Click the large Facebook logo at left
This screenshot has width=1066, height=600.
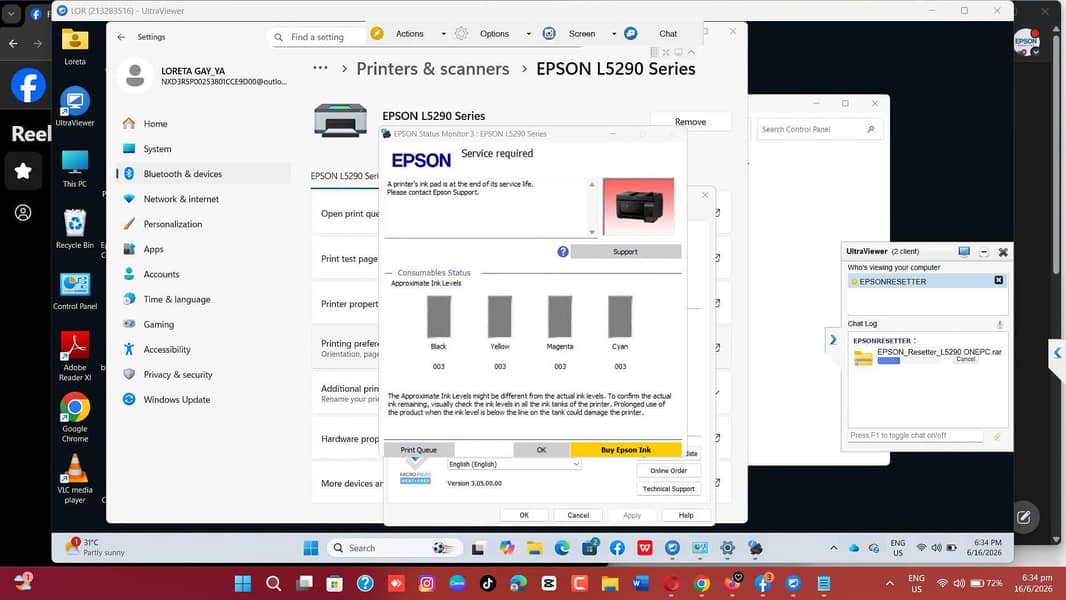28,86
